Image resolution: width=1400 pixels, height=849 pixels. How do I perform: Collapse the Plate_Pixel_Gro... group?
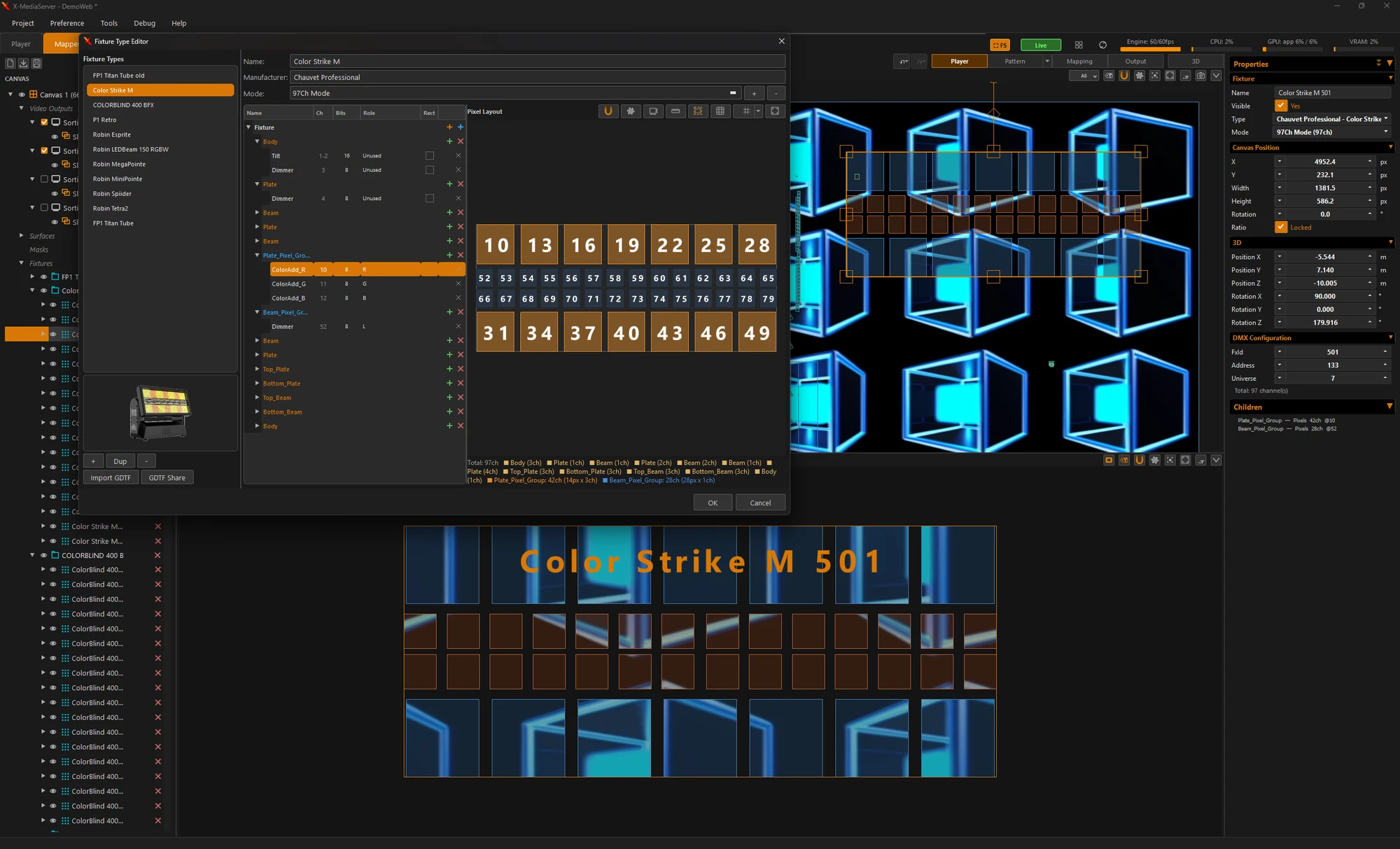[x=258, y=255]
